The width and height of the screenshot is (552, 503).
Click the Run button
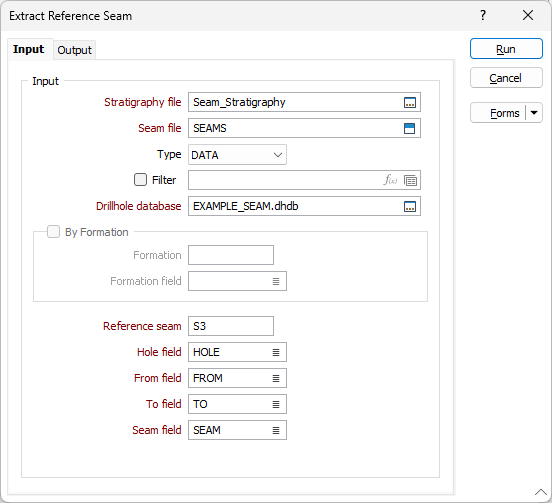506,49
